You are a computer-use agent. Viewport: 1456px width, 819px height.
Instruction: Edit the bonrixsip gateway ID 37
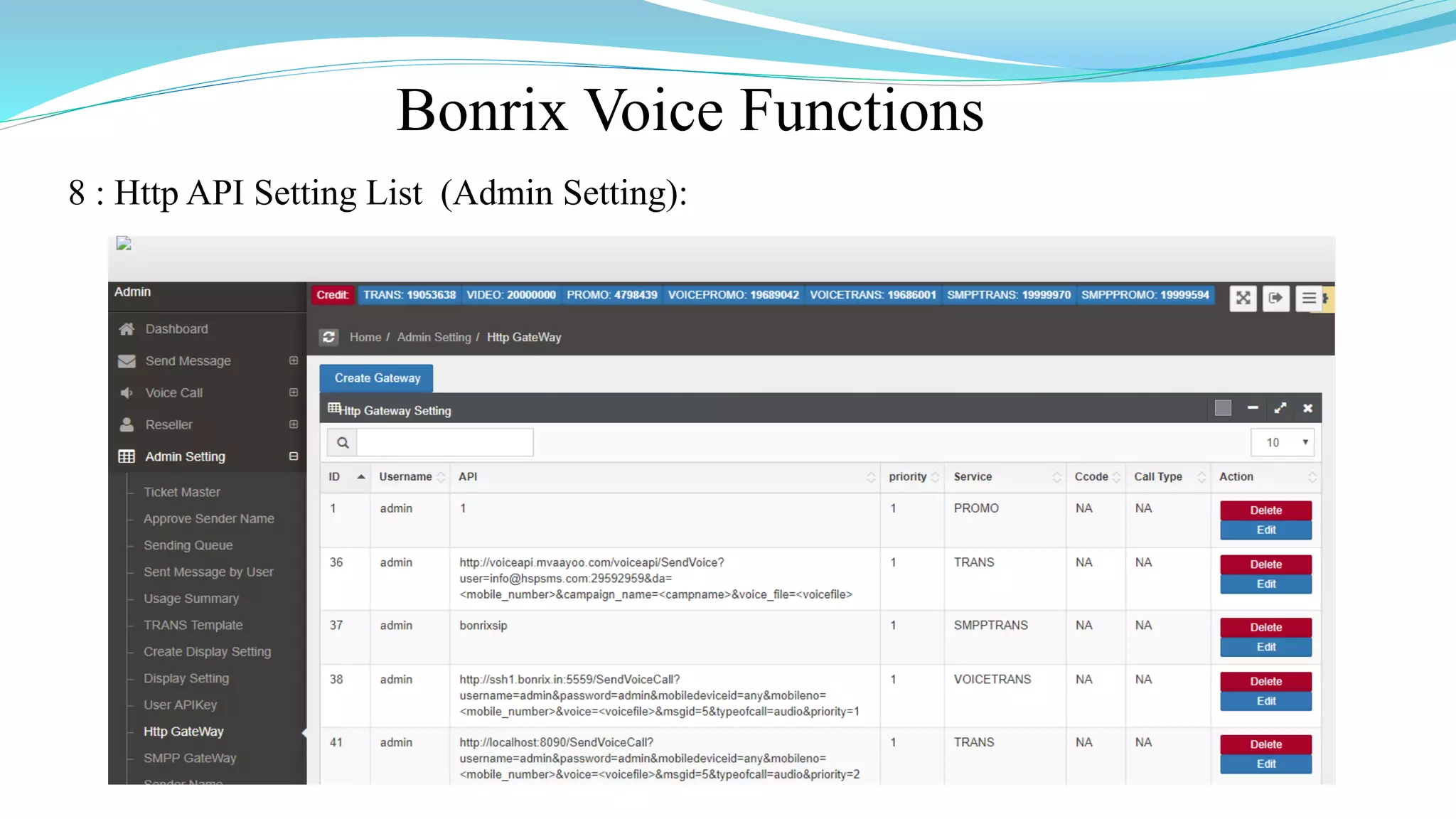click(x=1266, y=648)
